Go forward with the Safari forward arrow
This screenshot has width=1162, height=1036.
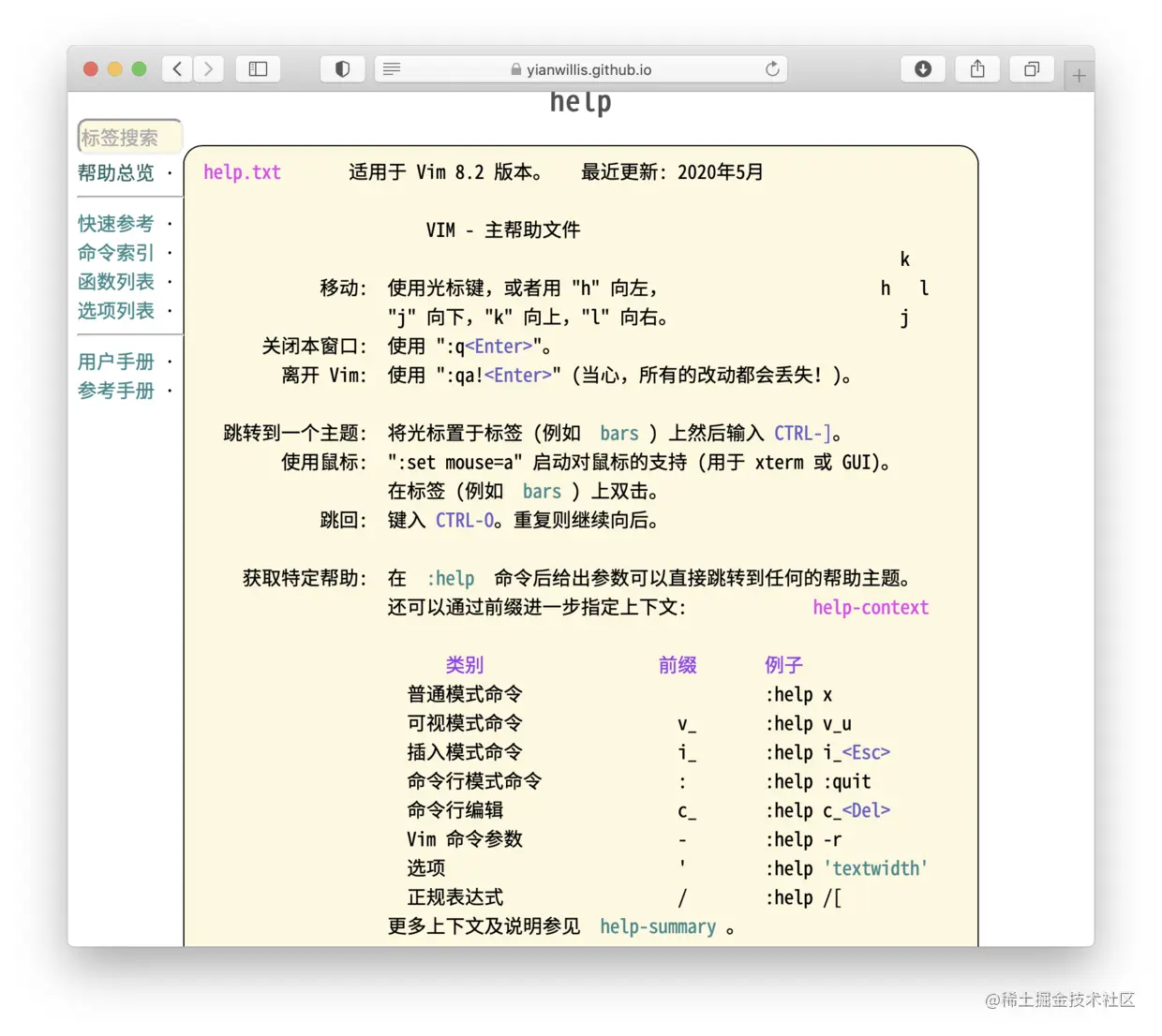(208, 69)
